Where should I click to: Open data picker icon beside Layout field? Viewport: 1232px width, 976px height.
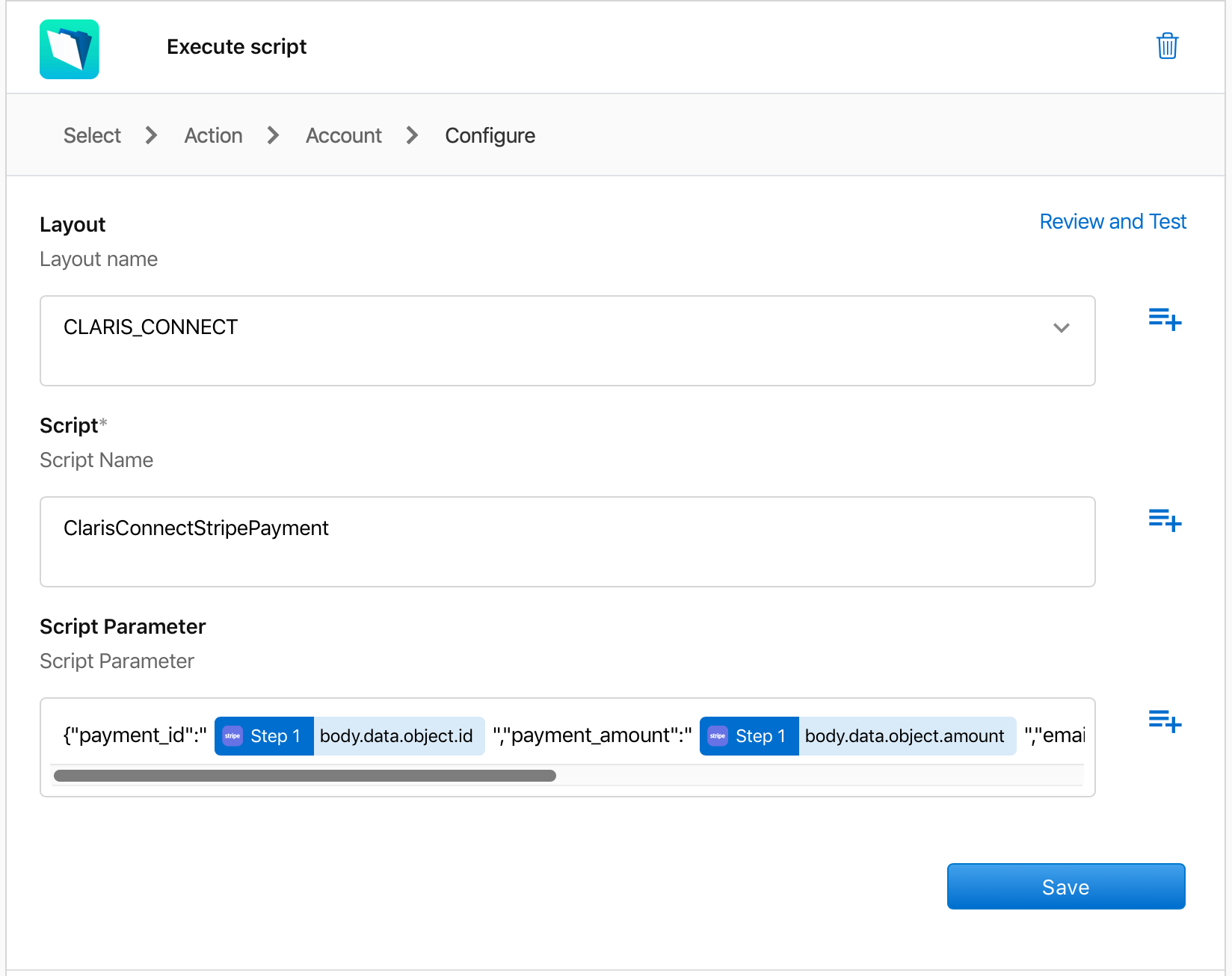tap(1165, 319)
